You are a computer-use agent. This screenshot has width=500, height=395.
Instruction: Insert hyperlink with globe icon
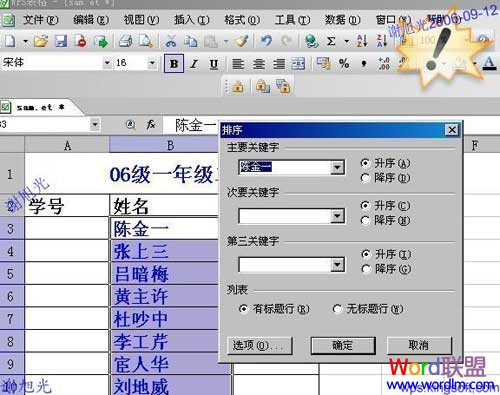pos(311,41)
